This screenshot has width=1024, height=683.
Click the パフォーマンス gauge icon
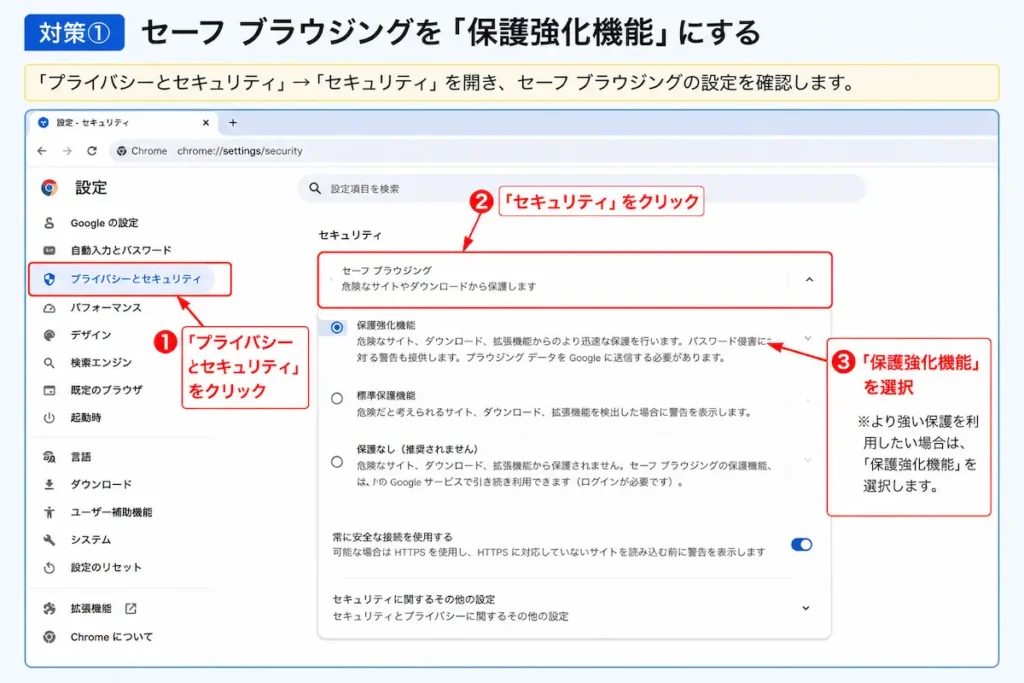point(49,308)
